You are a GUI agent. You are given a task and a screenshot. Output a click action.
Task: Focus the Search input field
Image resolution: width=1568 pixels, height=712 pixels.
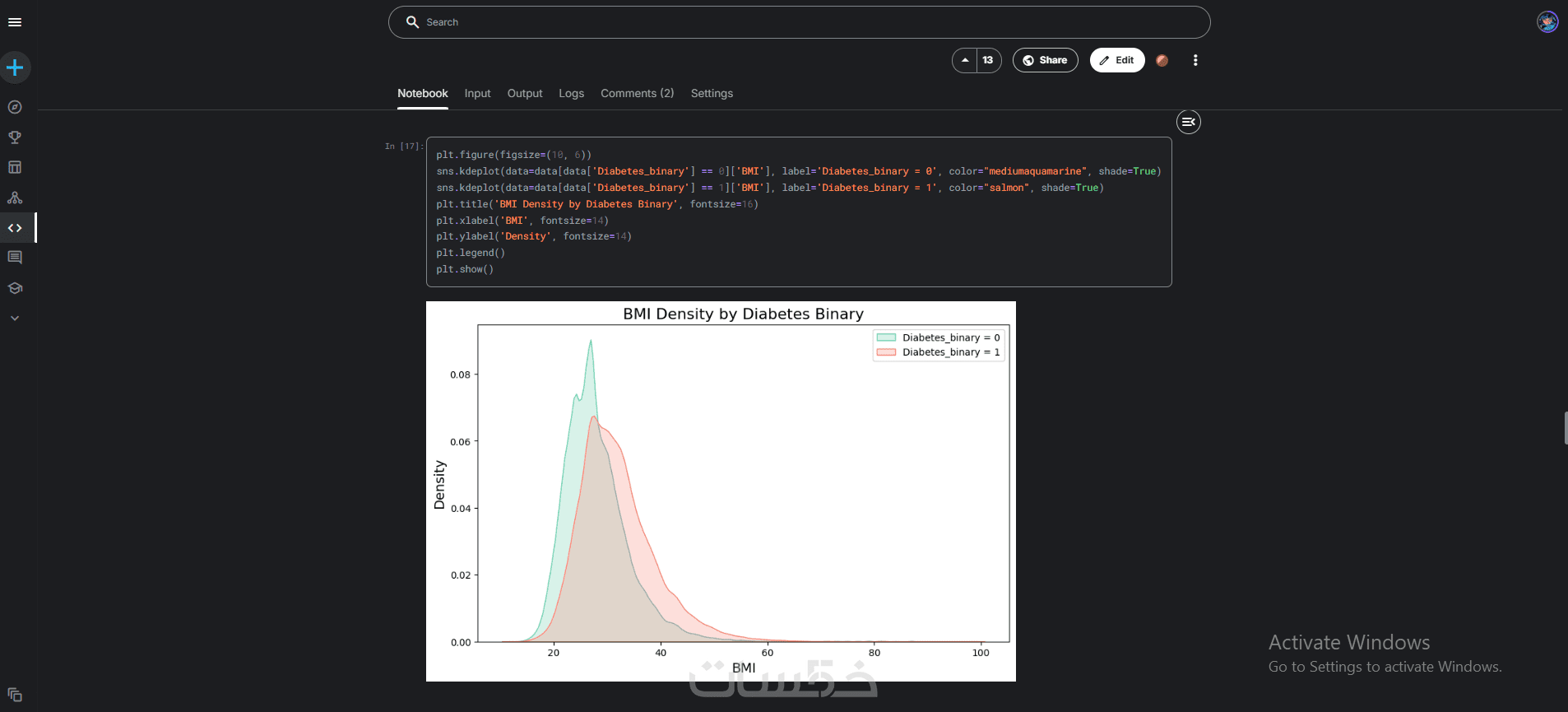(799, 22)
